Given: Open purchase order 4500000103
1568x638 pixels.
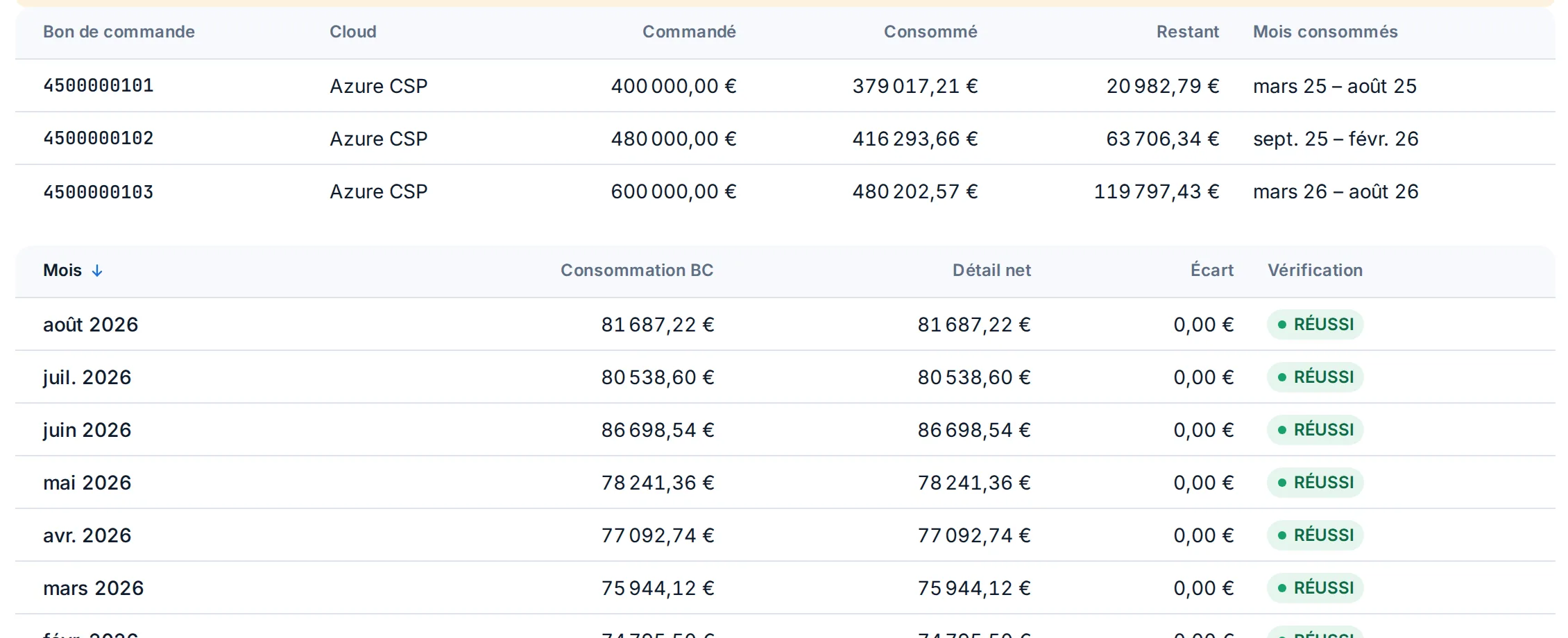Looking at the screenshot, I should (99, 191).
